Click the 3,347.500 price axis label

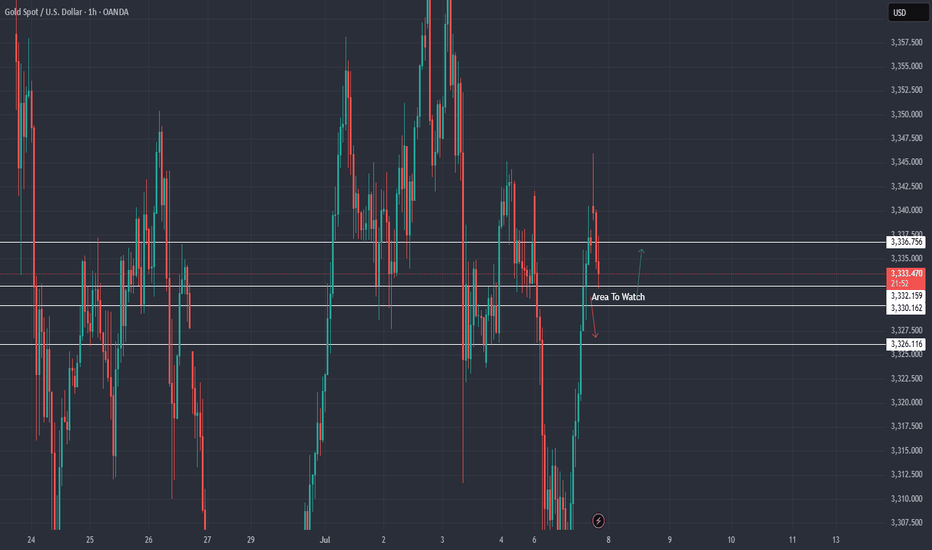click(906, 138)
